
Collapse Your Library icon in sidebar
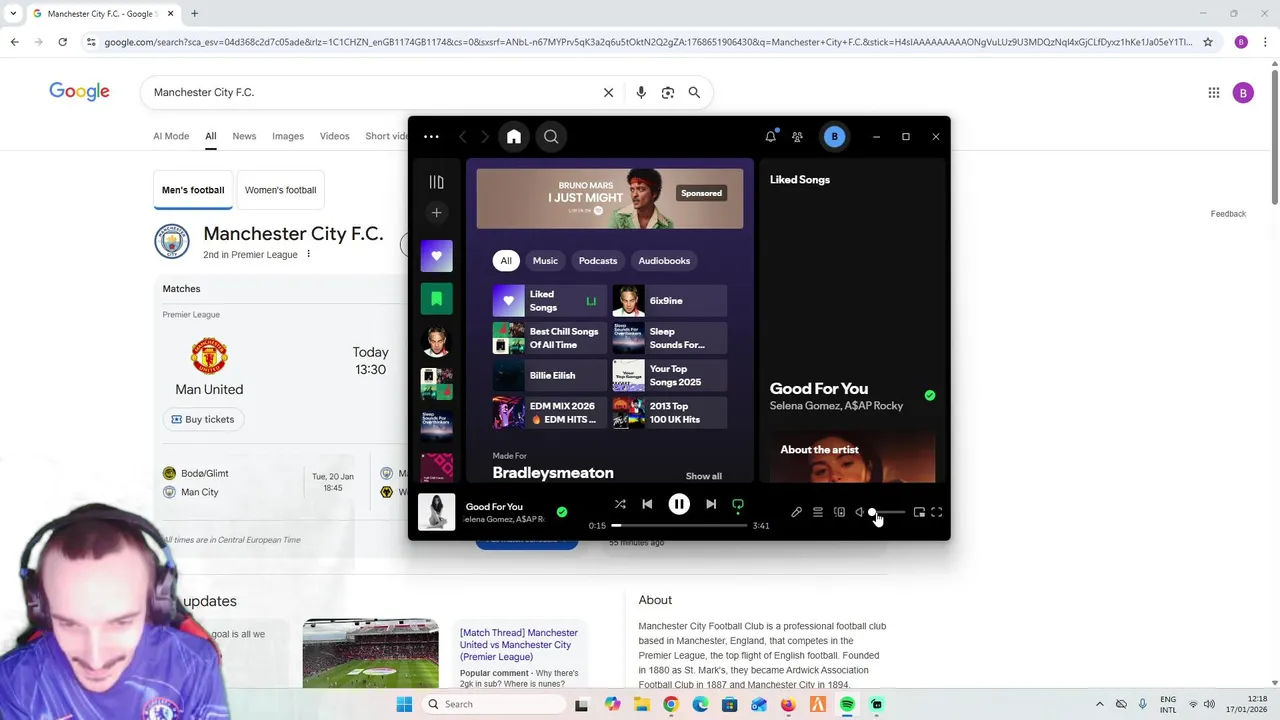click(436, 182)
